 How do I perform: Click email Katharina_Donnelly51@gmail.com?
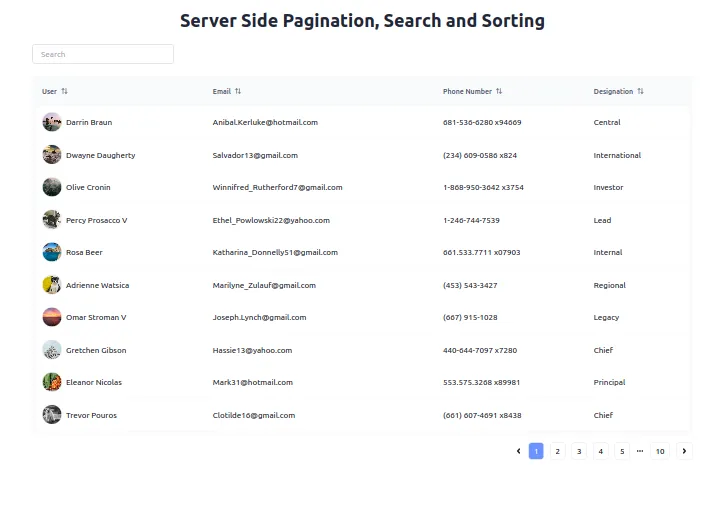275,253
